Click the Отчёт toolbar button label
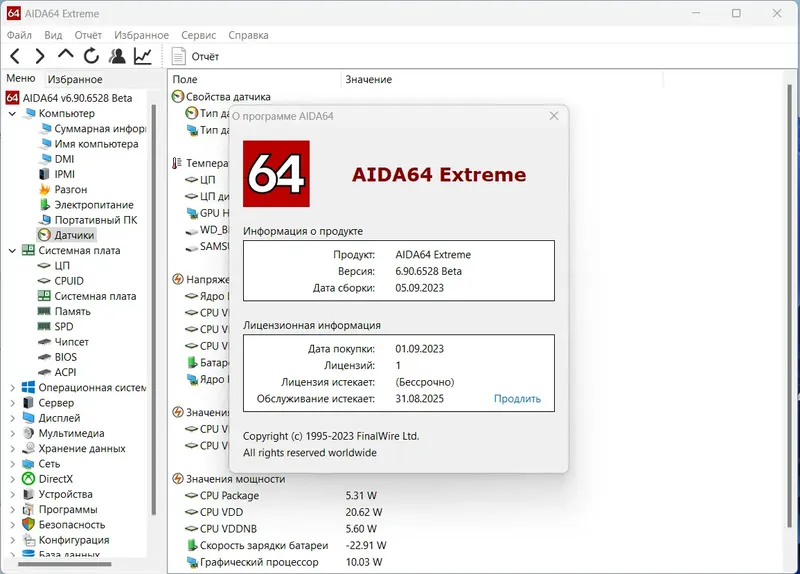 [x=205, y=56]
